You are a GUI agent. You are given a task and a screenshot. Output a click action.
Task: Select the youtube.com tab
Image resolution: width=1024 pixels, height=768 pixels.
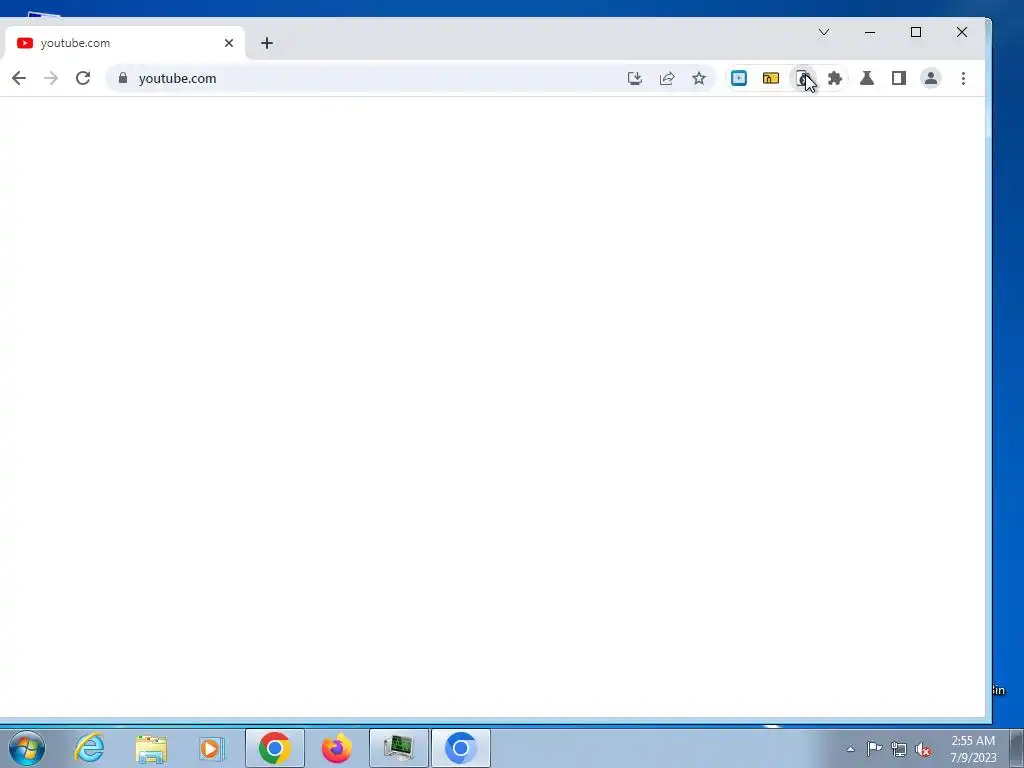point(124,43)
